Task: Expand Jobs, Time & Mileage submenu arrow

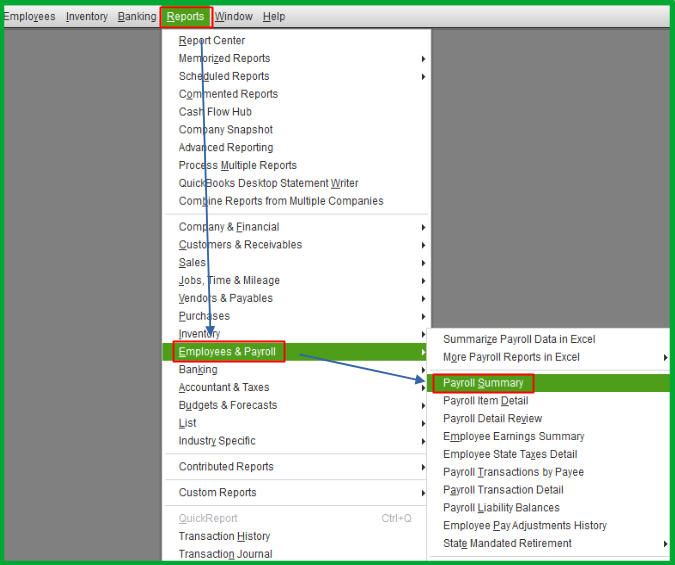Action: pyautogui.click(x=423, y=281)
